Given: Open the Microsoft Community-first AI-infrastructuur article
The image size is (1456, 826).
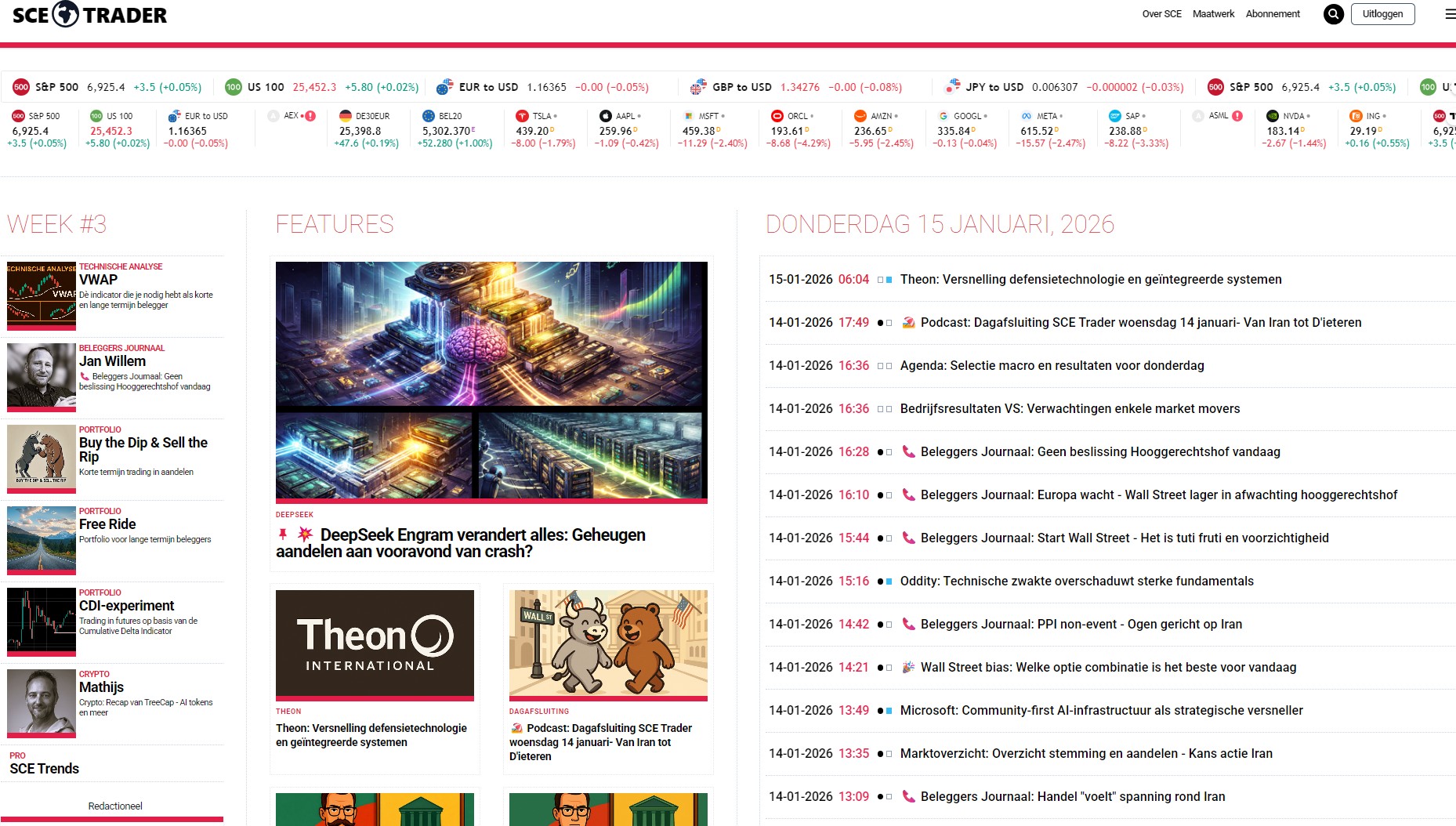Looking at the screenshot, I should pos(1101,710).
